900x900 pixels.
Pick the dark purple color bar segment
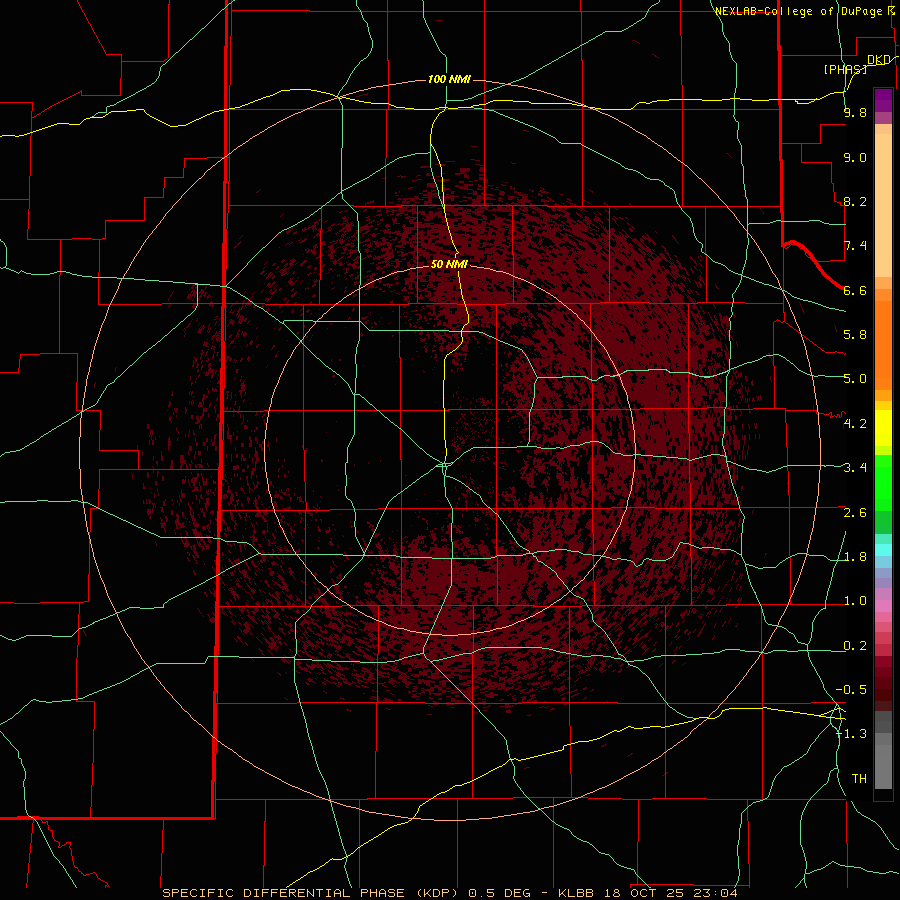click(883, 100)
